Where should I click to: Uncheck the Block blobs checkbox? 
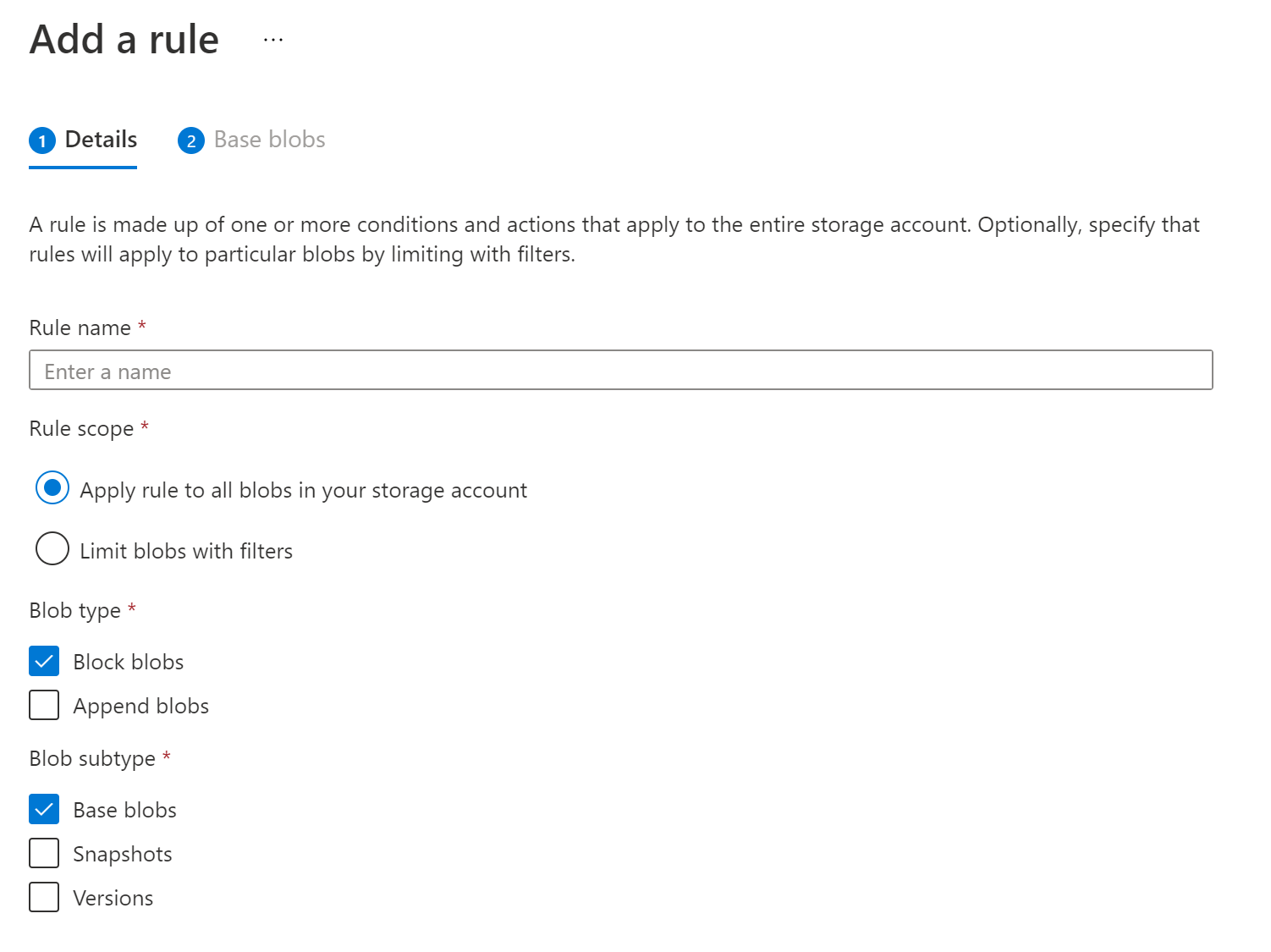tap(44, 662)
